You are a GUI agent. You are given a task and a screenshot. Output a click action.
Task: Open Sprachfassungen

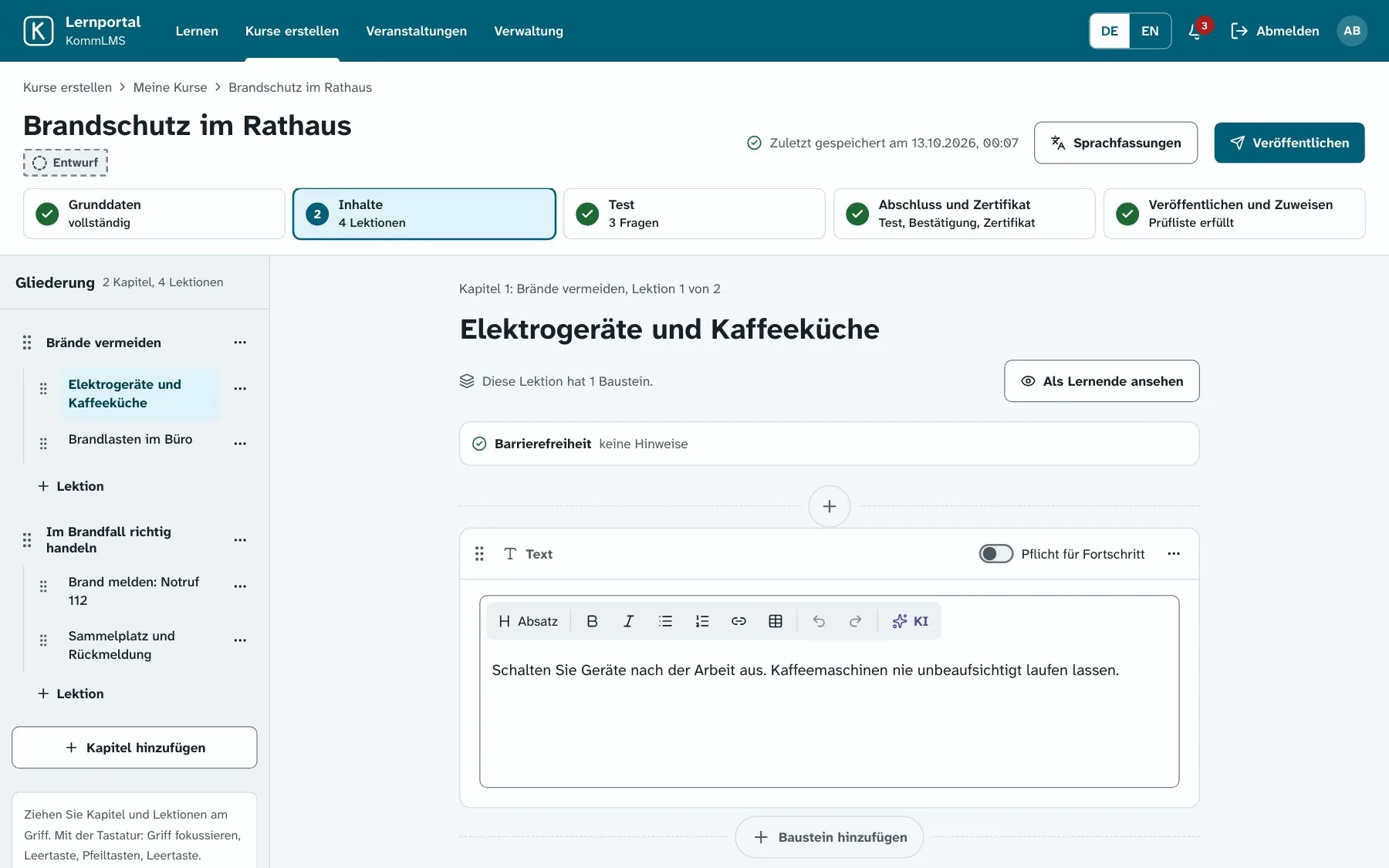(1116, 143)
